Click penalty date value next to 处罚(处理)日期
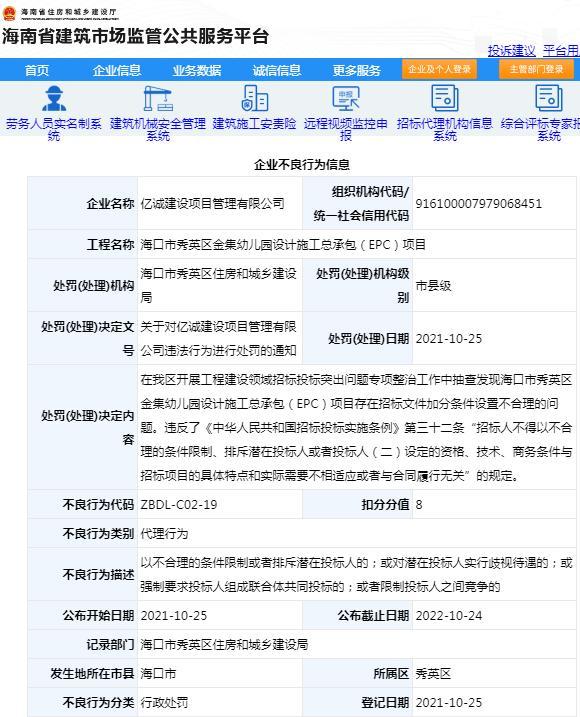580x717 pixels. click(449, 339)
